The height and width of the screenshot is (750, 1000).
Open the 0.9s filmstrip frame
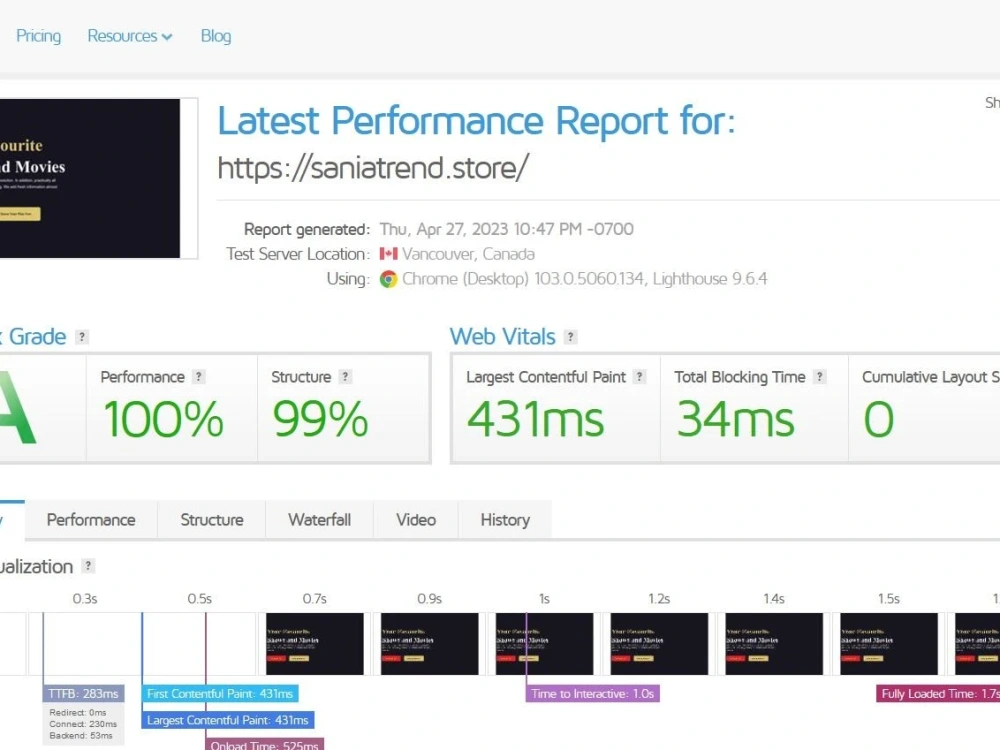click(x=429, y=643)
